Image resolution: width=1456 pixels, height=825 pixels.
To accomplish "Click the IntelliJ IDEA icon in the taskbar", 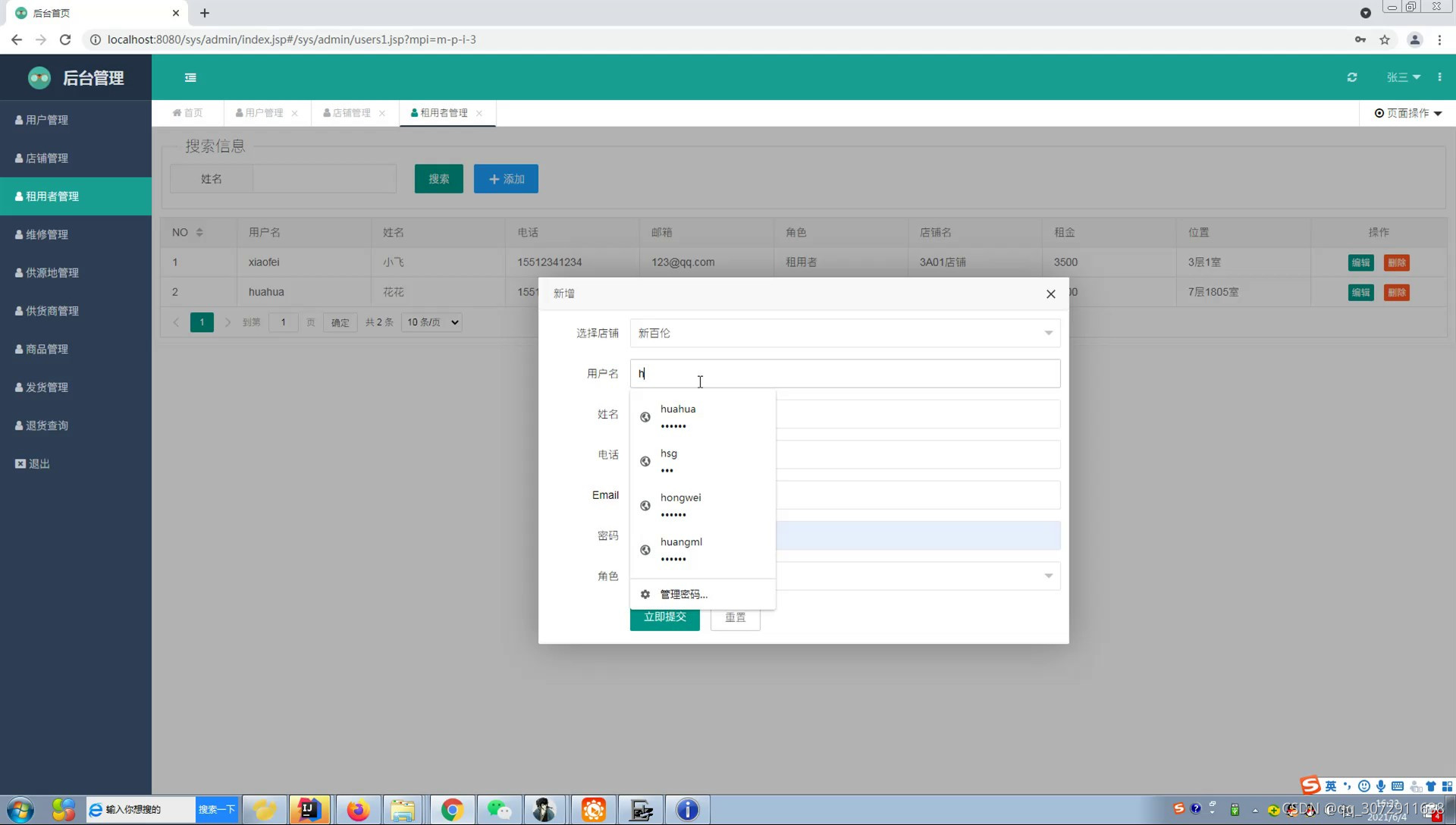I will point(309,810).
